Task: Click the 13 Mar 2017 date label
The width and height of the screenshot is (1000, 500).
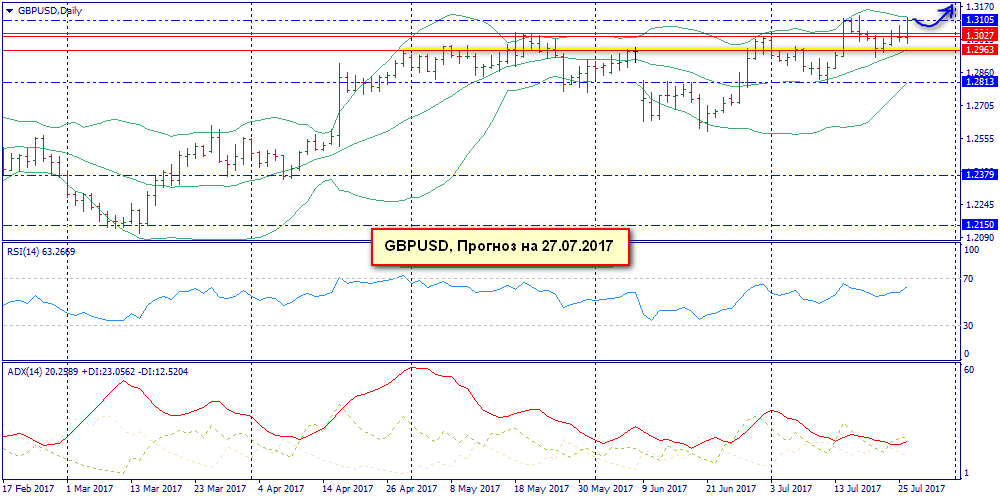Action: coord(157,487)
